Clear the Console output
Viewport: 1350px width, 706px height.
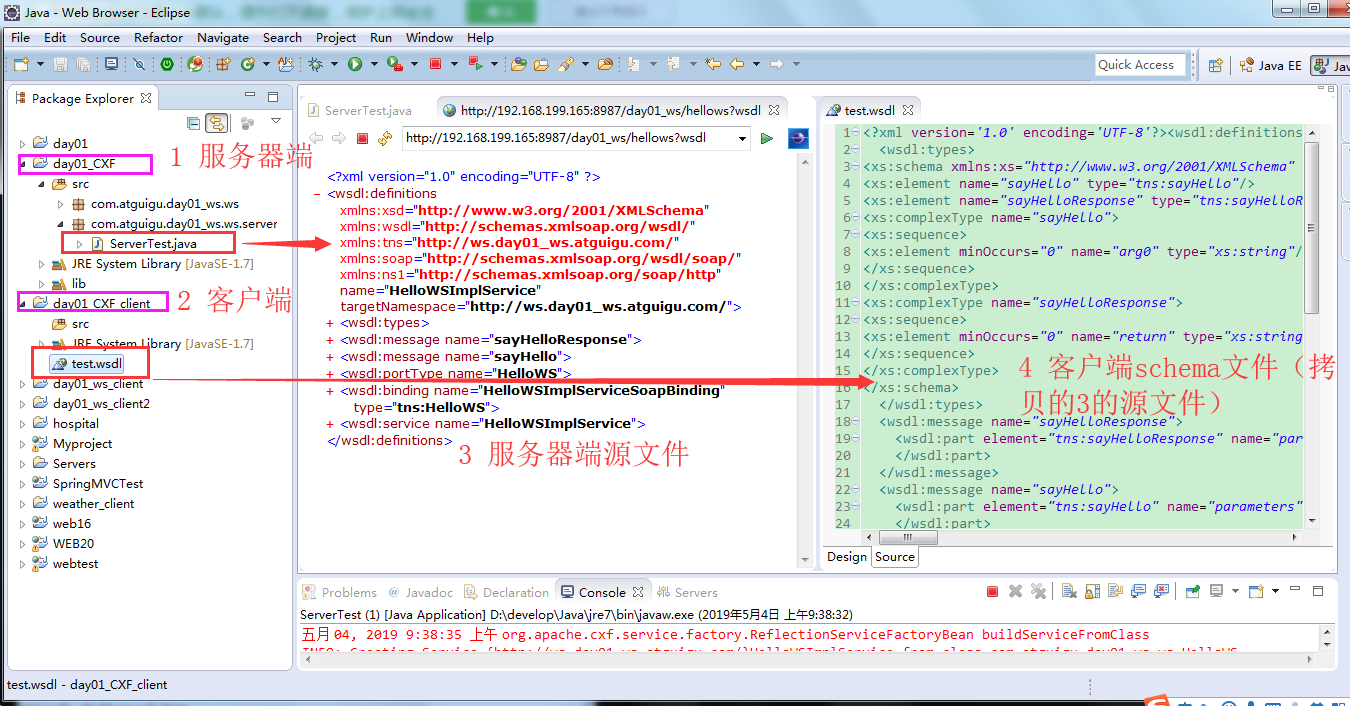pyautogui.click(x=1069, y=592)
